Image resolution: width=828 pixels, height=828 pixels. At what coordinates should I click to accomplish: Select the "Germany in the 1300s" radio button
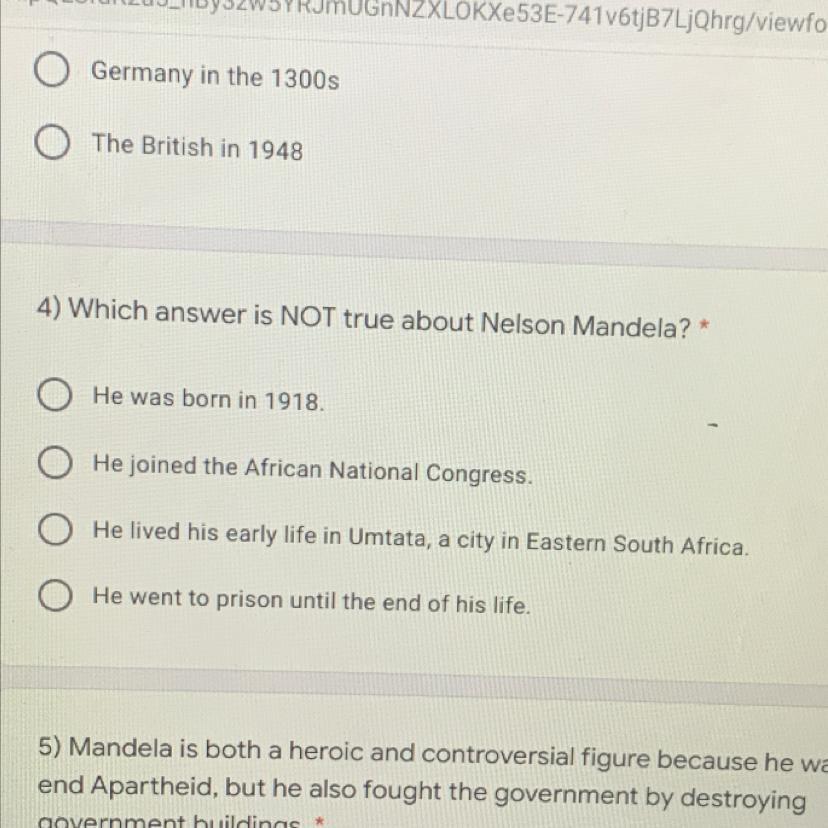click(51, 70)
